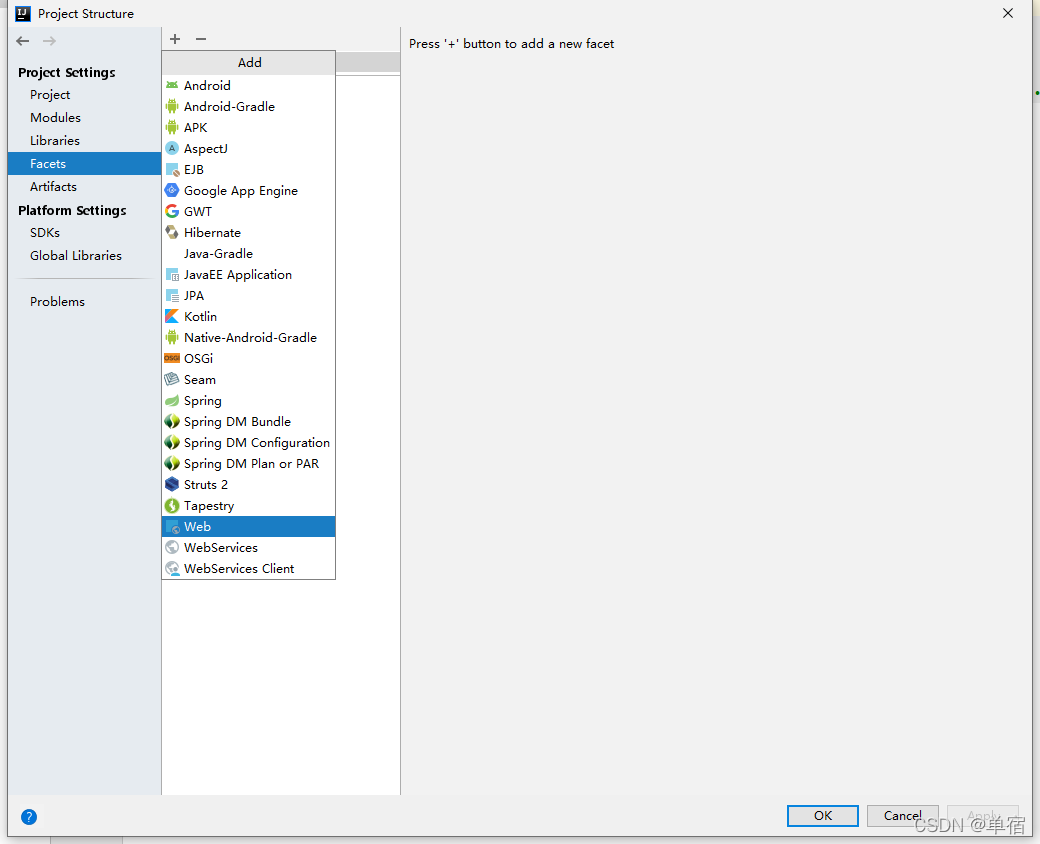
Task: Open Global Libraries settings
Action: [84, 255]
